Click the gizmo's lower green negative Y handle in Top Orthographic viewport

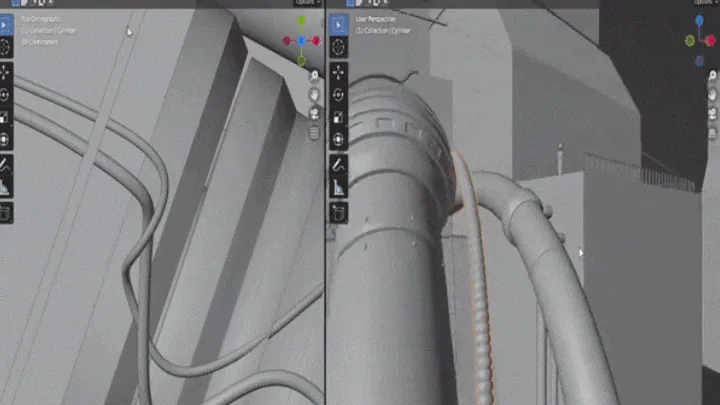(302, 61)
